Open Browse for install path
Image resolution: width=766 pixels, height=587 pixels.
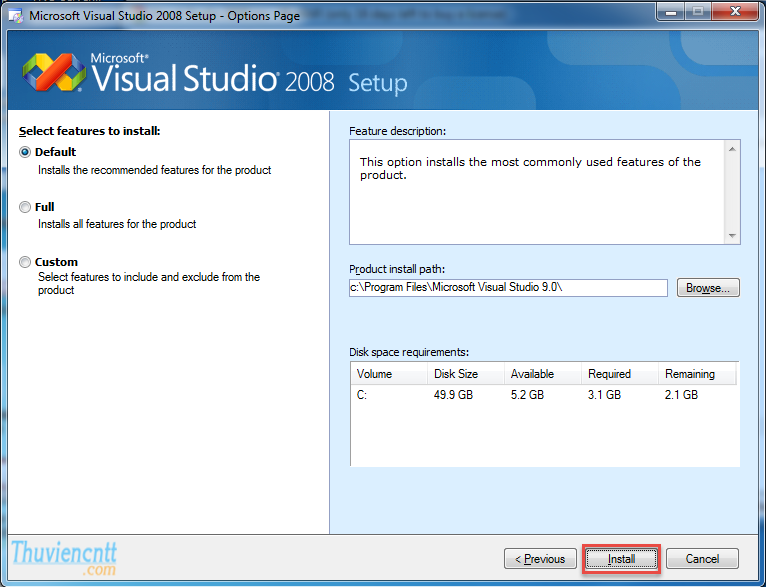pyautogui.click(x=708, y=288)
